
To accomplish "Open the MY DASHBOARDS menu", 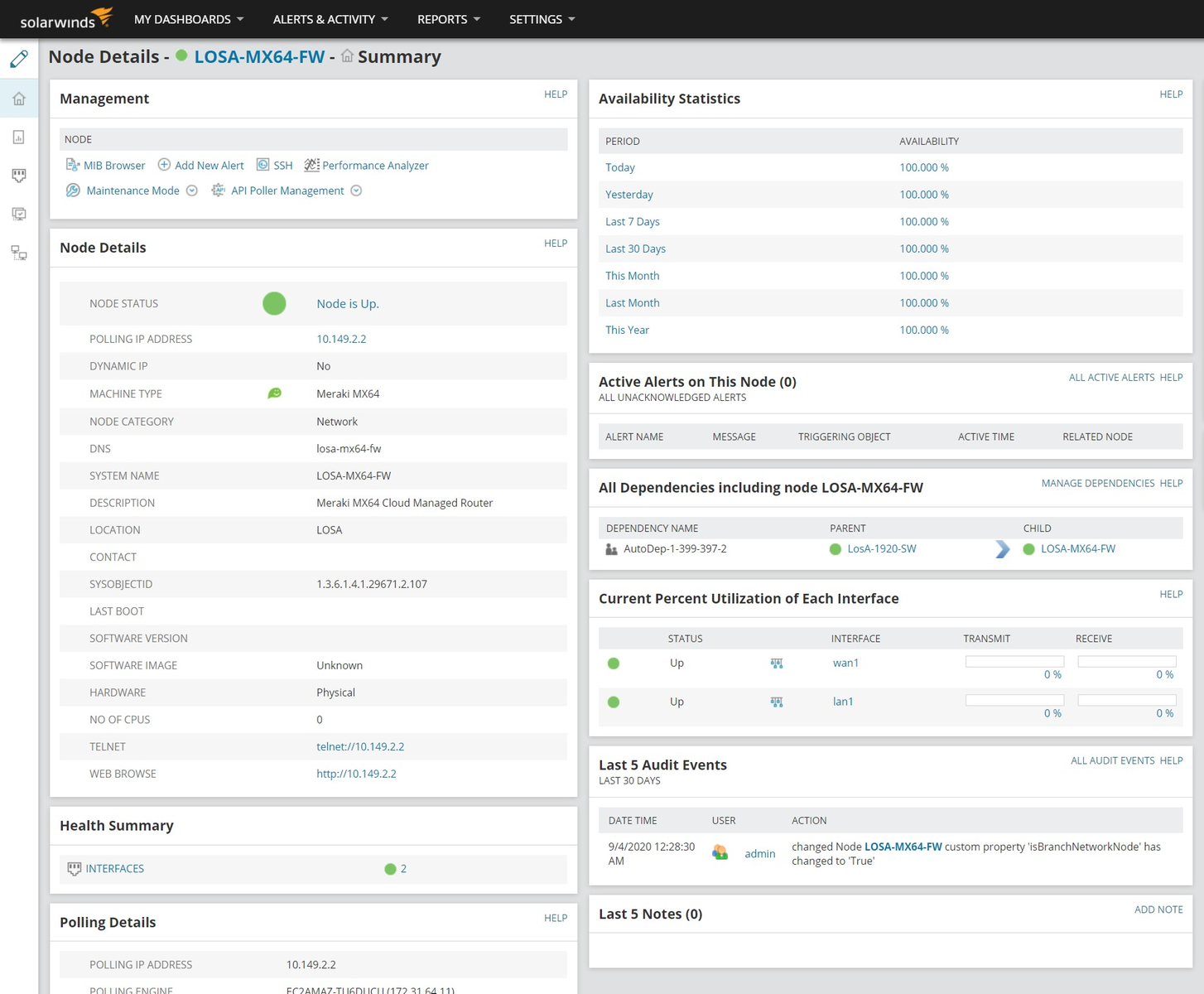I will 189,19.
